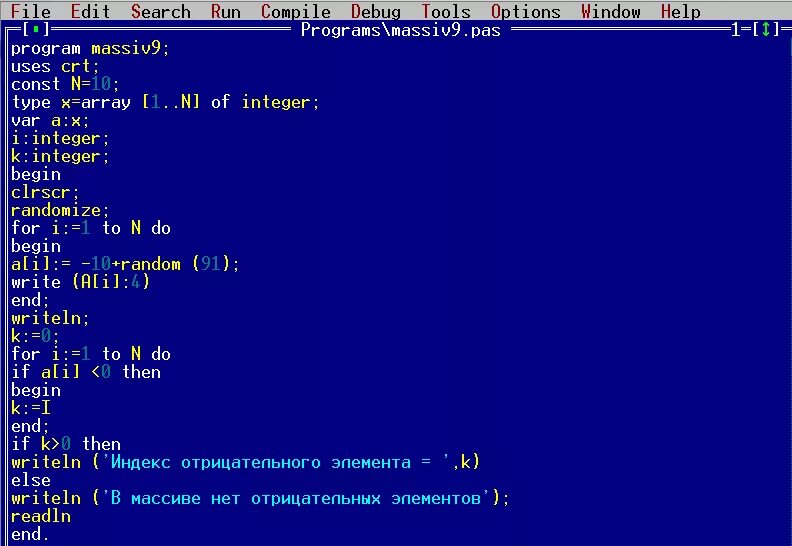Open the Debug menu
This screenshot has height=546, width=792.
click(x=375, y=11)
